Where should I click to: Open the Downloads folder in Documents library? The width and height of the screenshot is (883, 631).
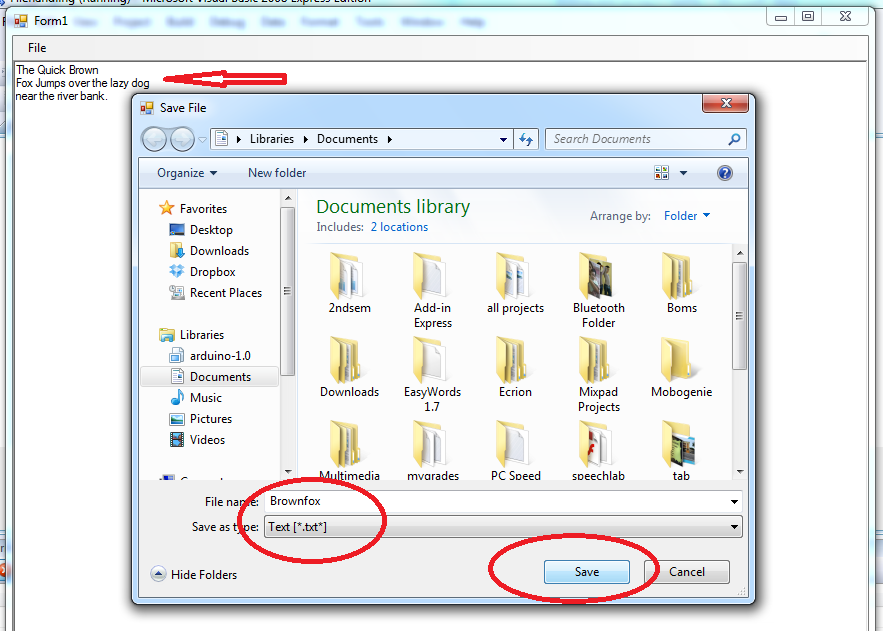[x=349, y=367]
